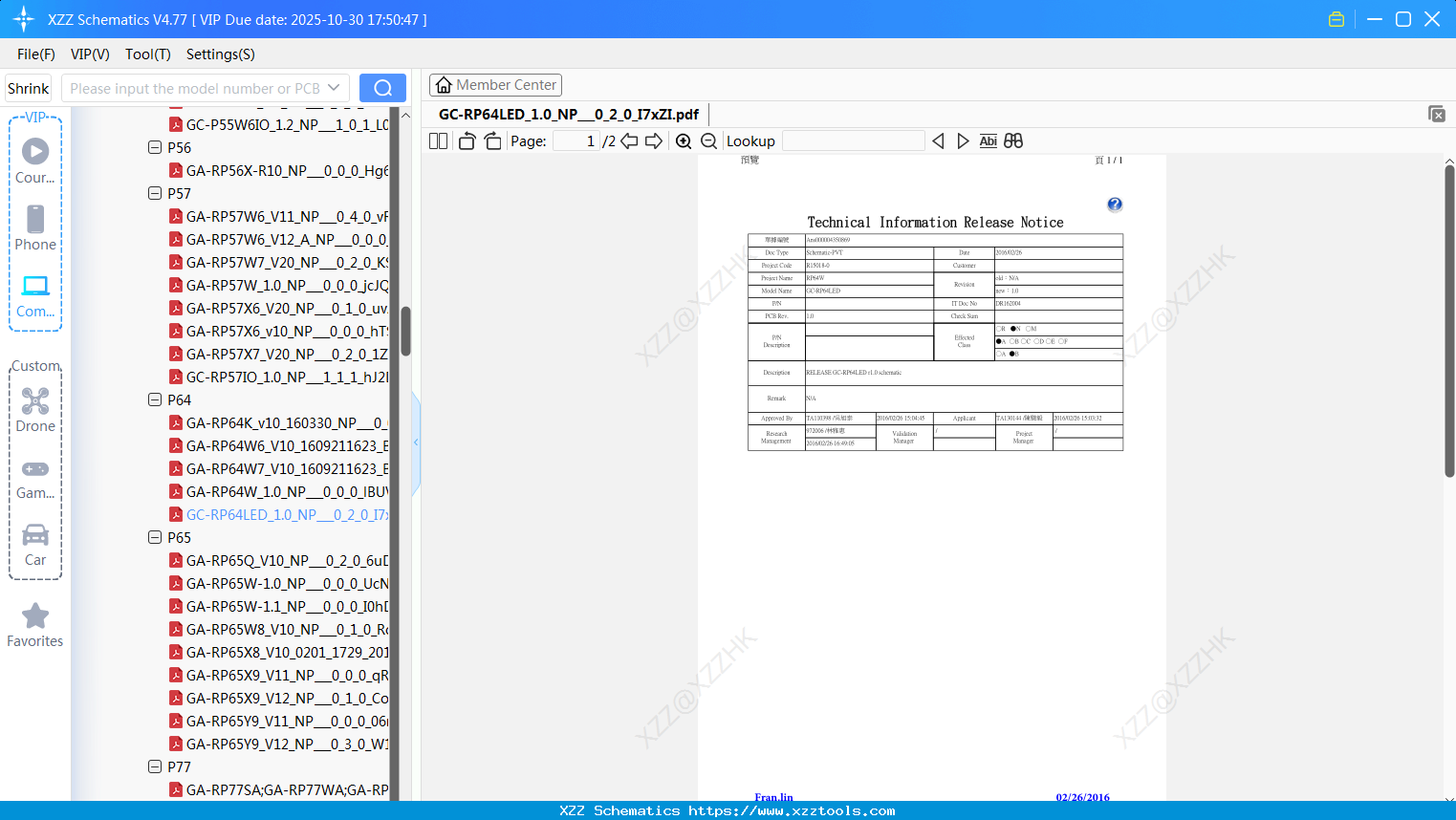Open GC-RP57IO_1.0_NP file
Screen dimensions: 1456x820
click(x=279, y=377)
